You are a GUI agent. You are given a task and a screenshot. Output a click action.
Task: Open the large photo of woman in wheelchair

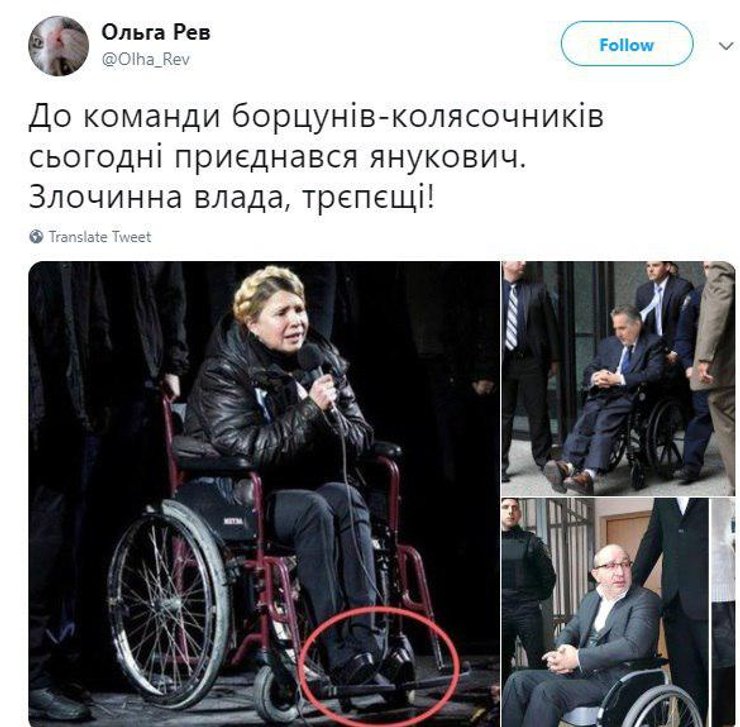tap(264, 494)
